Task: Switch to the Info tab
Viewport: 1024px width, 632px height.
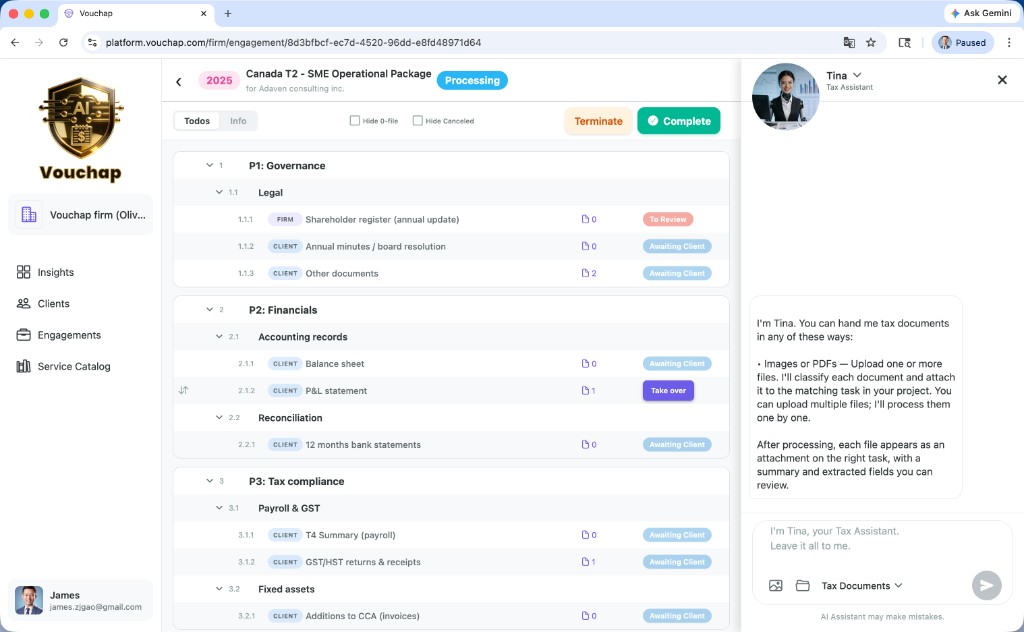Action: click(238, 121)
